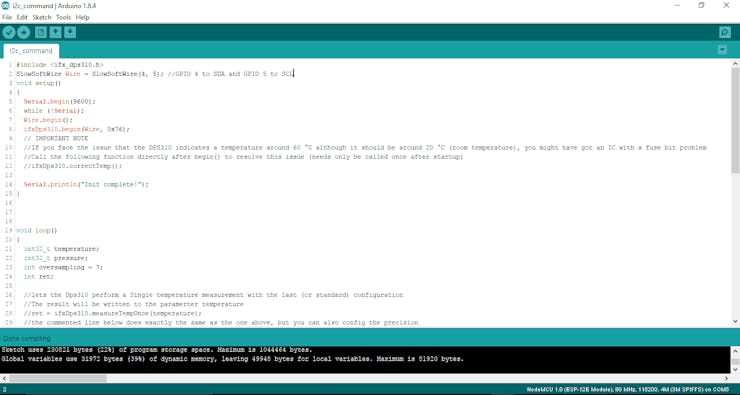Click the '//Call the following function' comment line
The width and height of the screenshot is (740, 395).
tap(244, 157)
